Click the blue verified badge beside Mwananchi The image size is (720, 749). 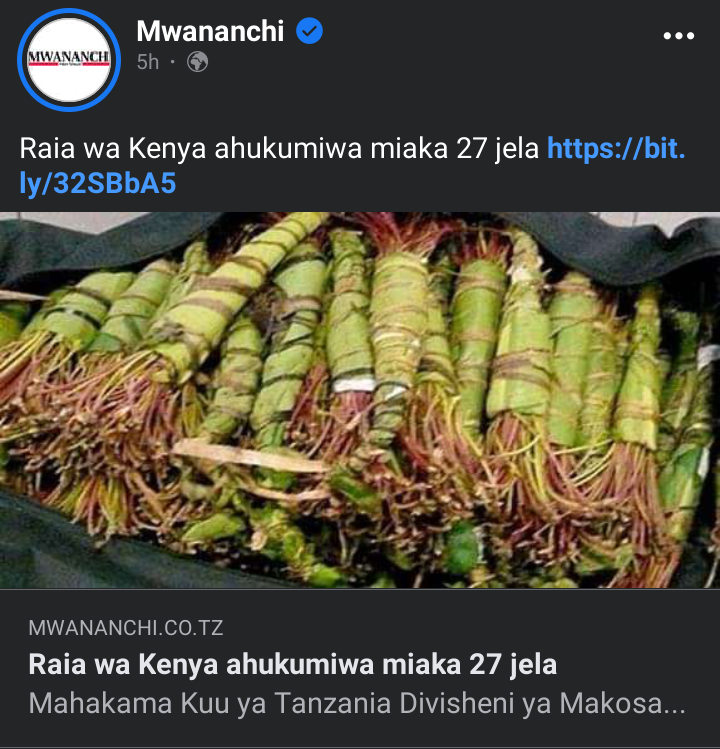tap(309, 31)
